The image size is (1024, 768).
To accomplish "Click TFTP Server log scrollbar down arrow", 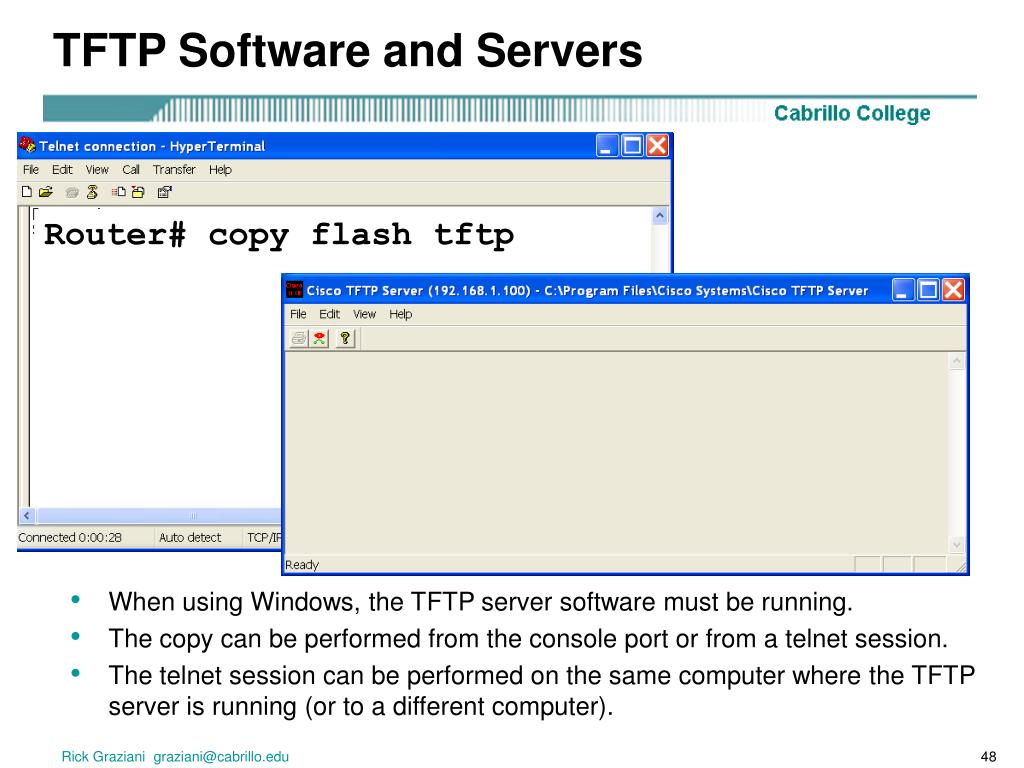I will pos(957,545).
